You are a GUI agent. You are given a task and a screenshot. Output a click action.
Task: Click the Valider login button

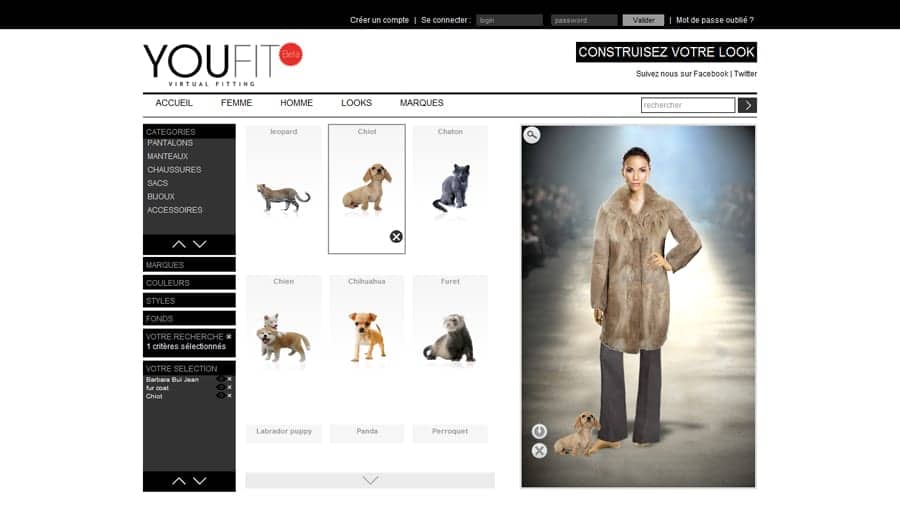tap(643, 20)
